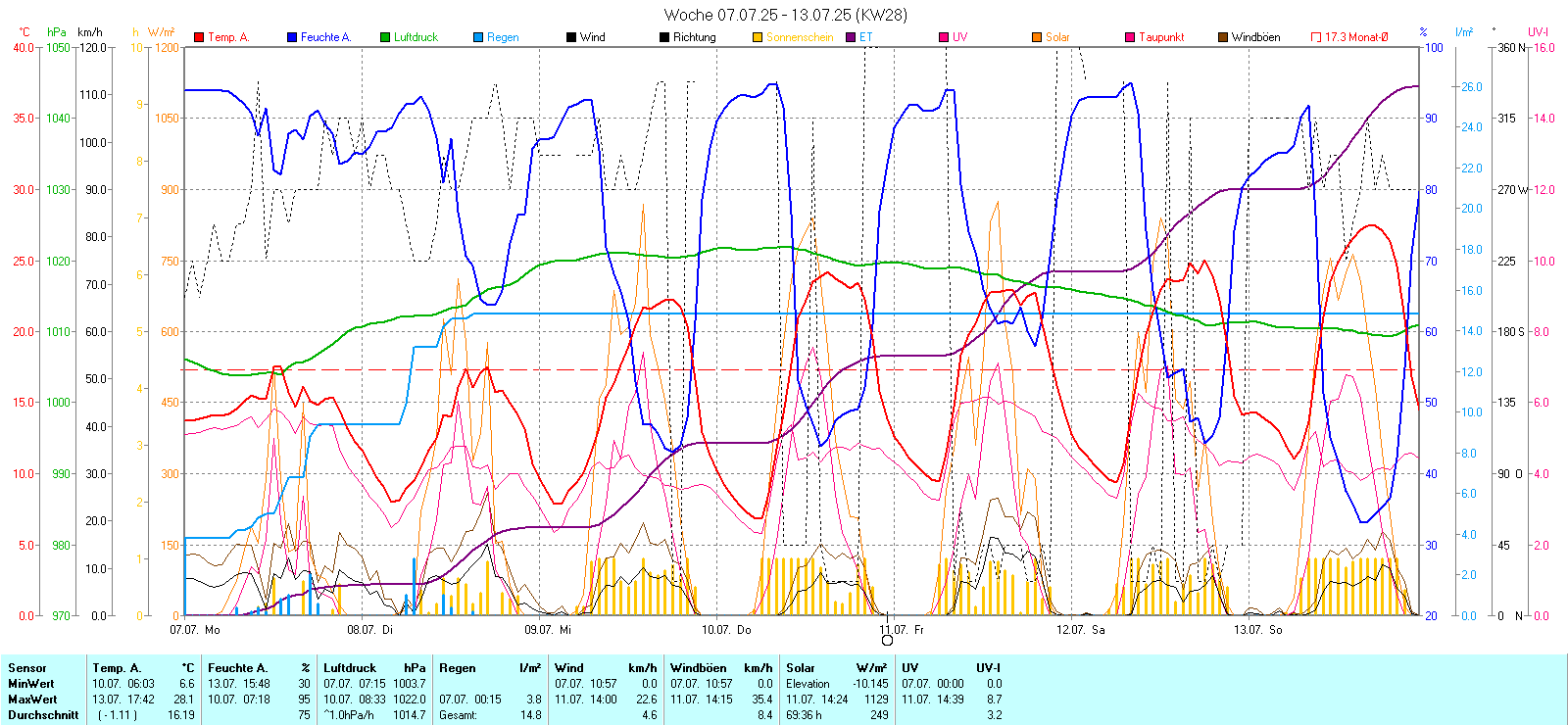Click the Sensor header in the table

27,668
